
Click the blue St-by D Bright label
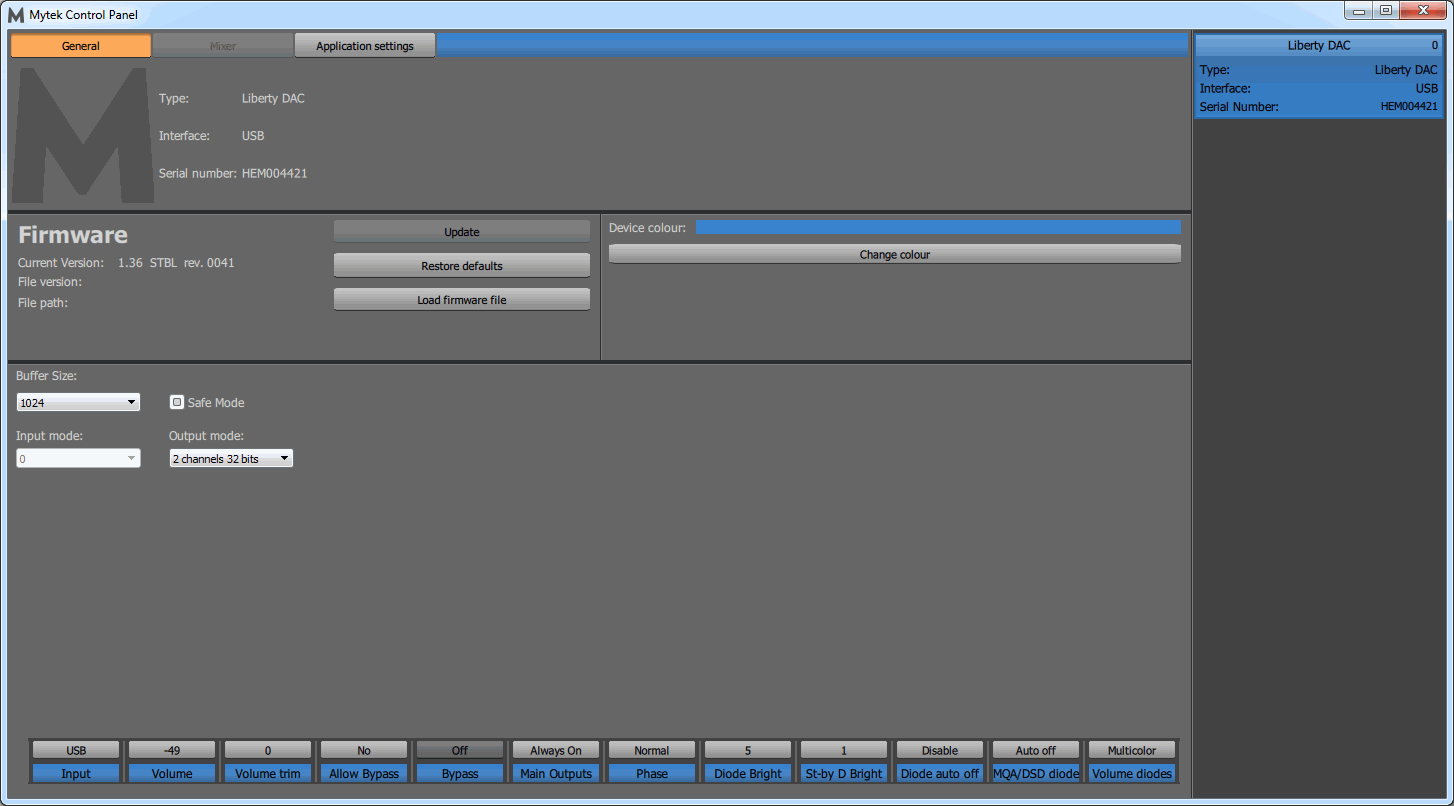coord(844,773)
